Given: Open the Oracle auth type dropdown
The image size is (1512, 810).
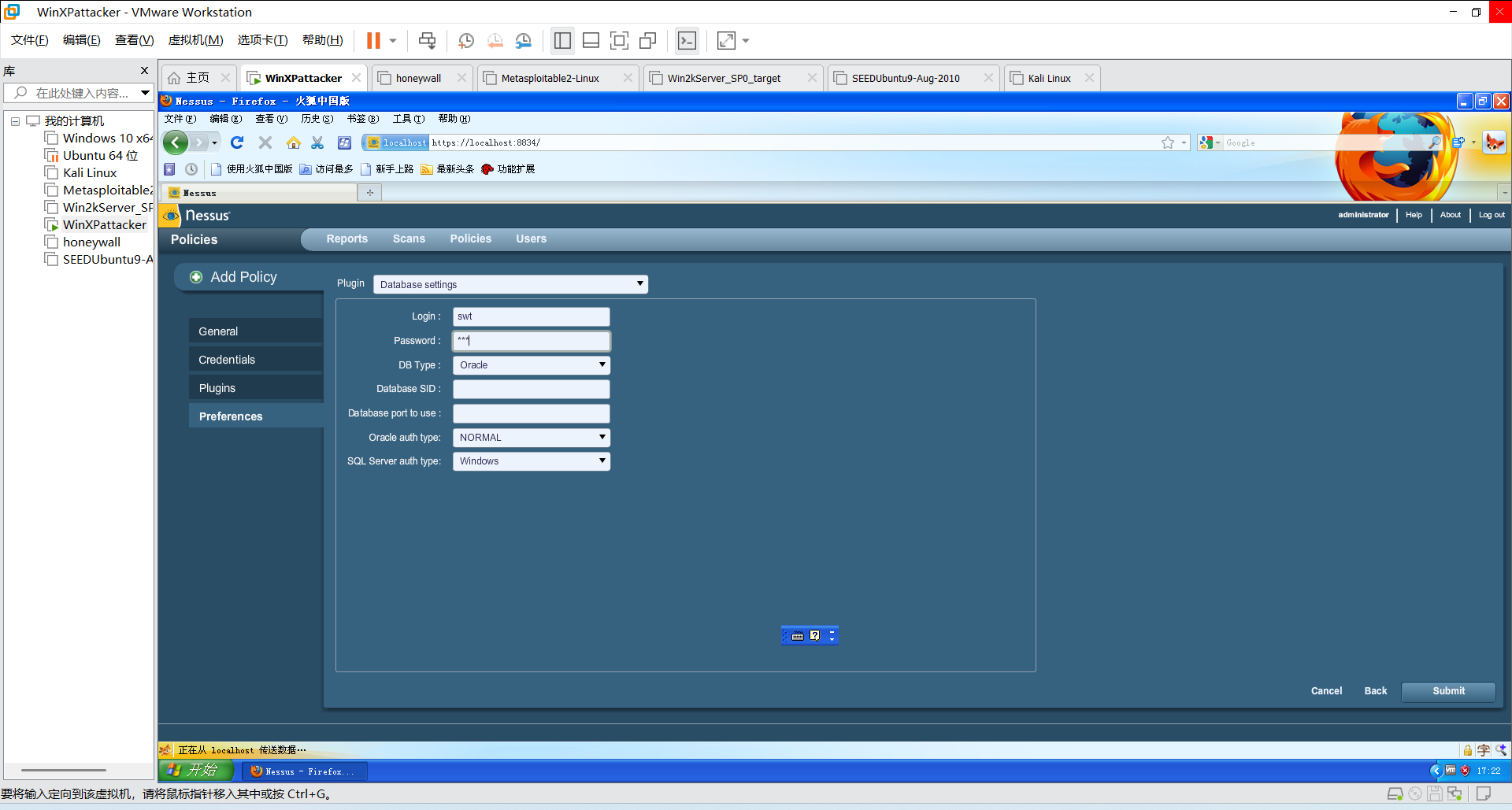Looking at the screenshot, I should coord(532,438).
